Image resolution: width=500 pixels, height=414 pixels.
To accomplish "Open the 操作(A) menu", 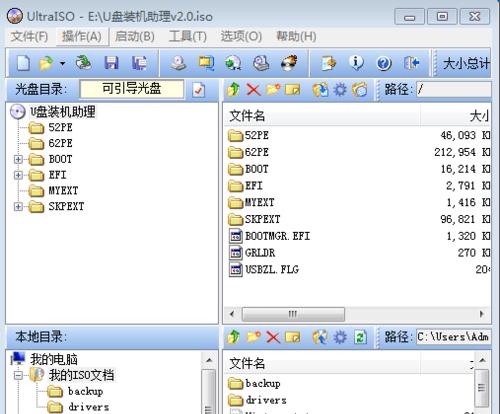I will pyautogui.click(x=82, y=36).
